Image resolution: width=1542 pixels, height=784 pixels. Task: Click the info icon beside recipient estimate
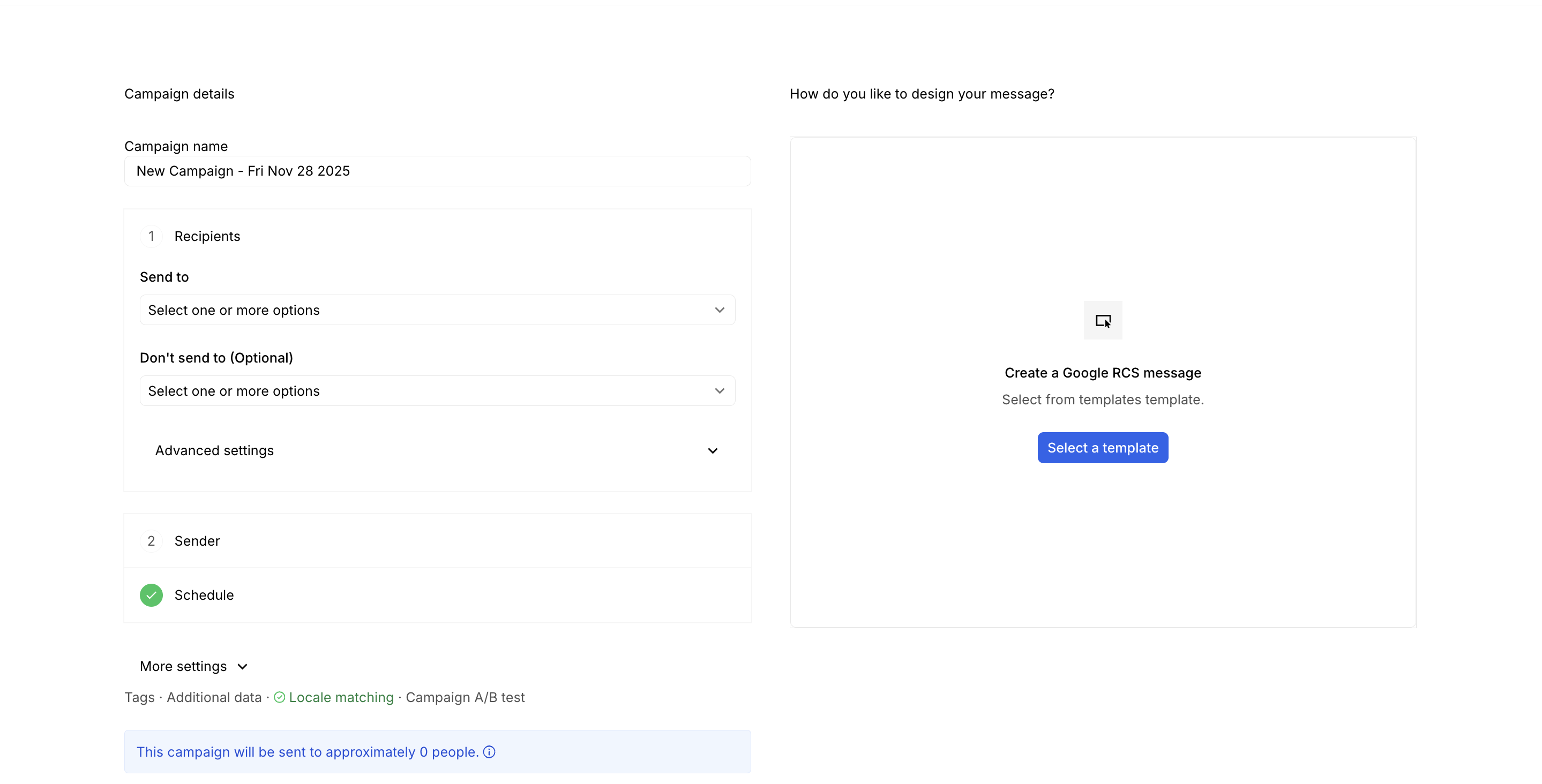click(x=489, y=752)
